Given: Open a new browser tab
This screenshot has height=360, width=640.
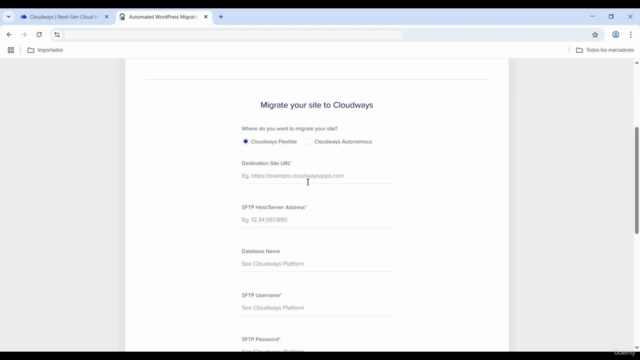Looking at the screenshot, I should coord(221,17).
